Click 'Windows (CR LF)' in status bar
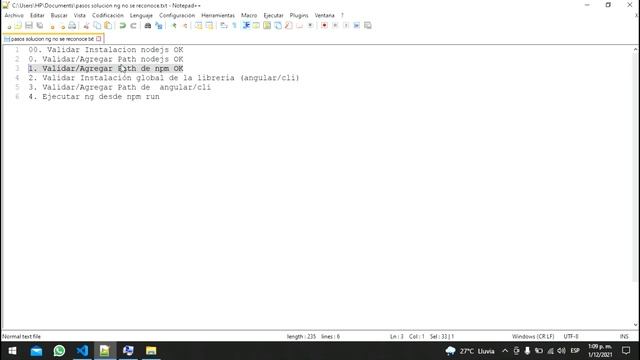Image resolution: width=640 pixels, height=360 pixels. click(533, 337)
